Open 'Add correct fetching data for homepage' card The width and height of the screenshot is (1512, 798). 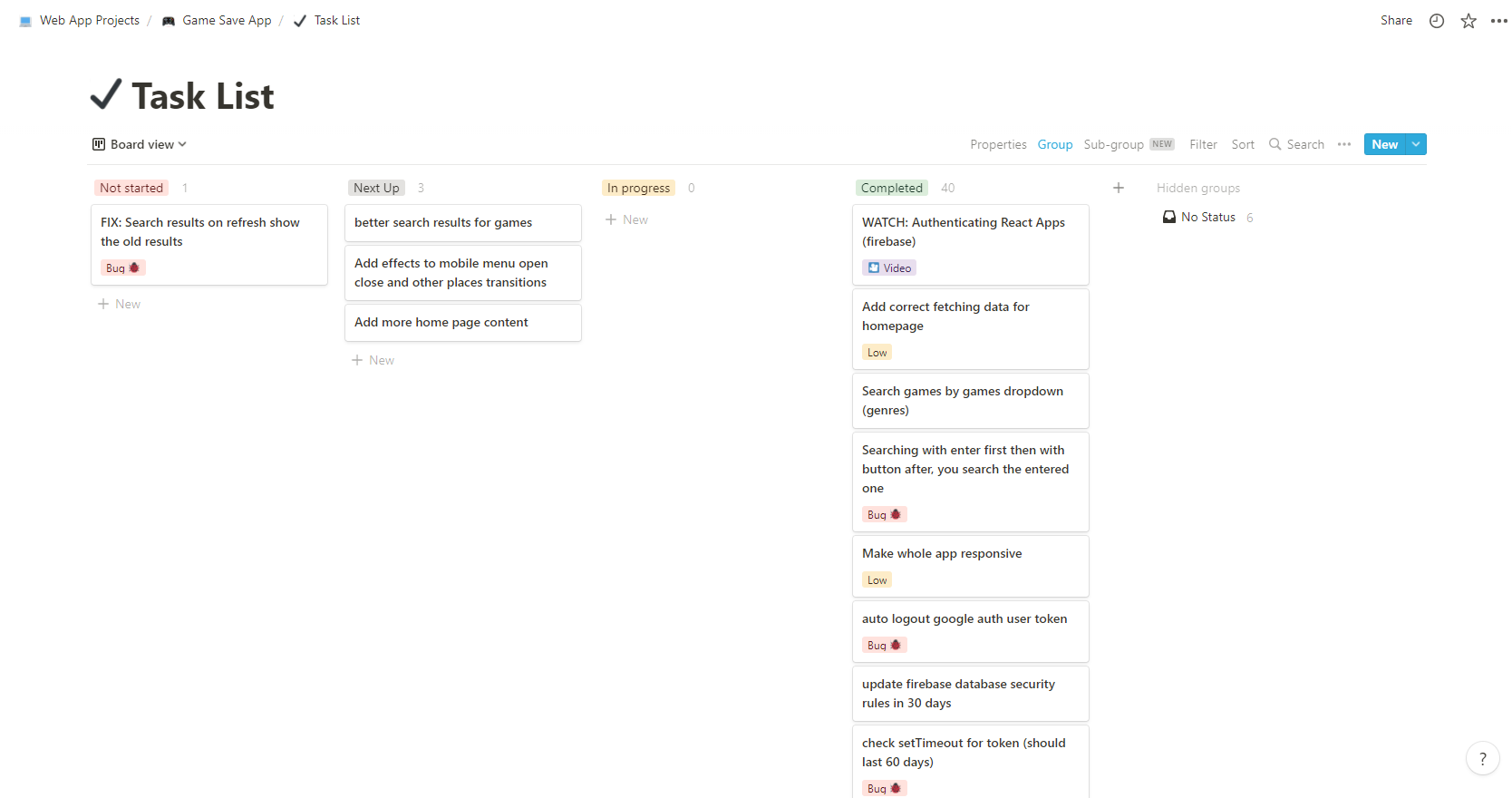[x=971, y=329]
